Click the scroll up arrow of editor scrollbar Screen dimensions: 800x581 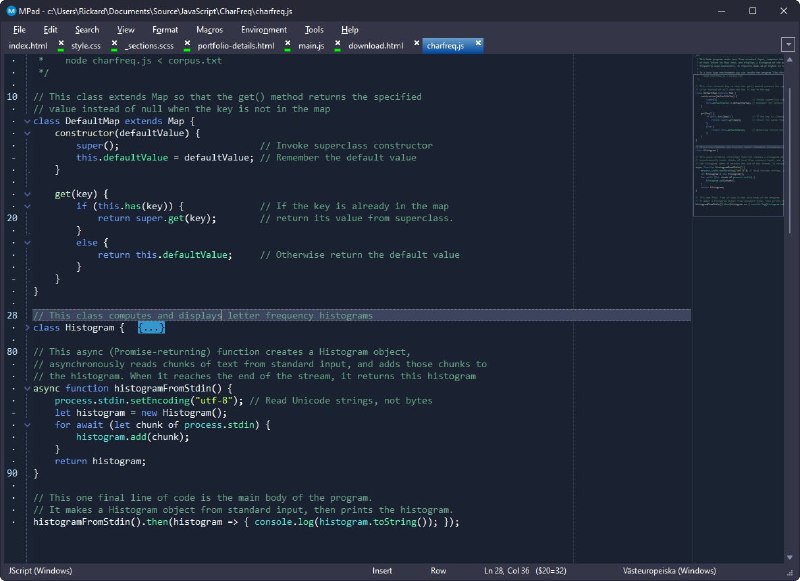click(x=790, y=60)
